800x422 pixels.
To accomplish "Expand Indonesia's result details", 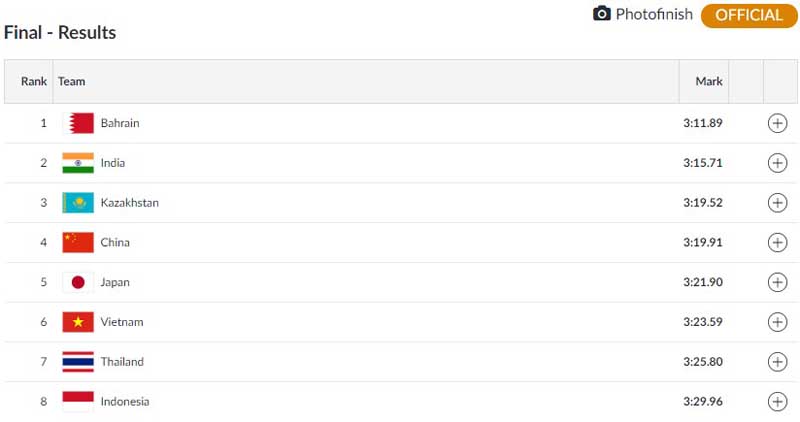I will [x=777, y=402].
